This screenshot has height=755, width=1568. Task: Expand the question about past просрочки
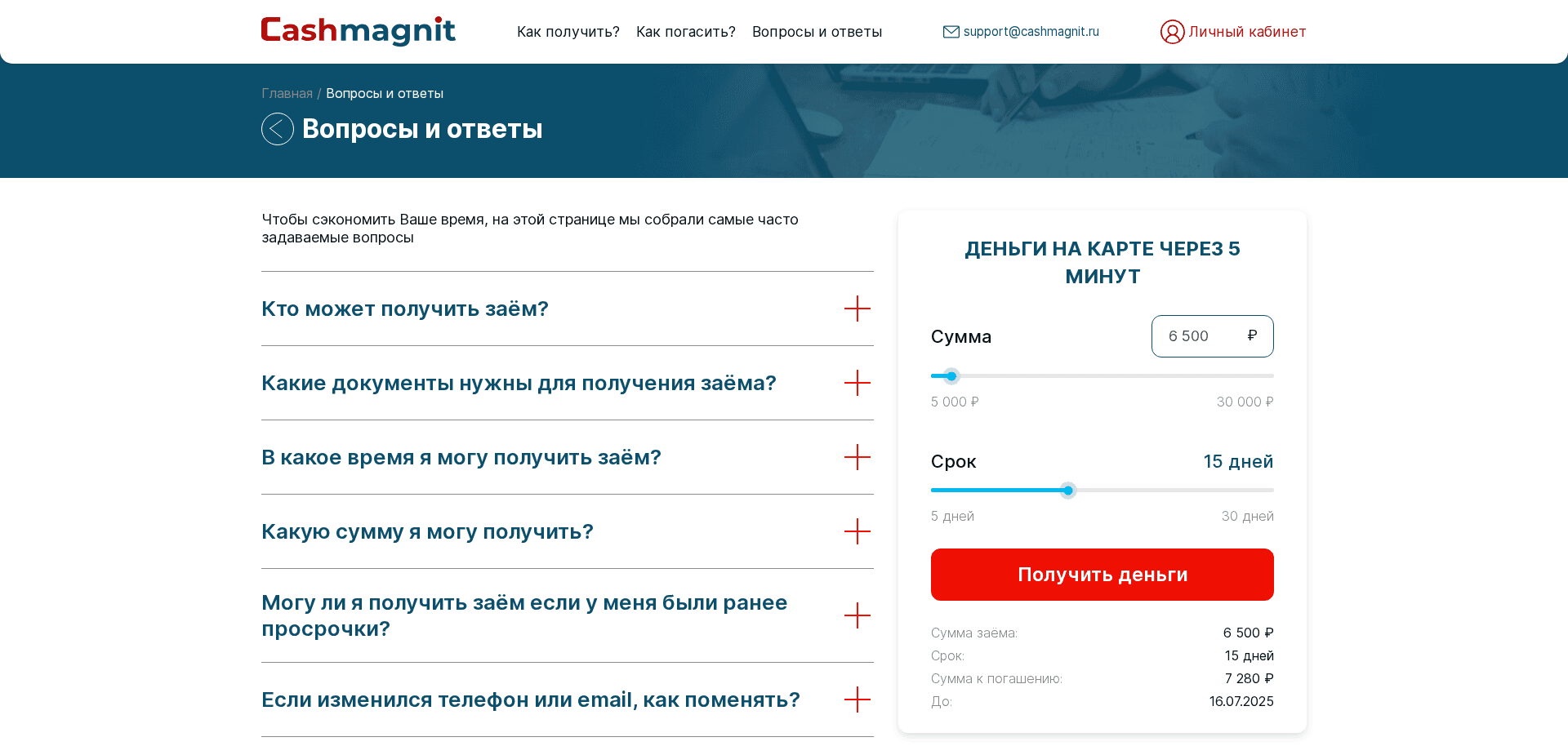coord(857,616)
